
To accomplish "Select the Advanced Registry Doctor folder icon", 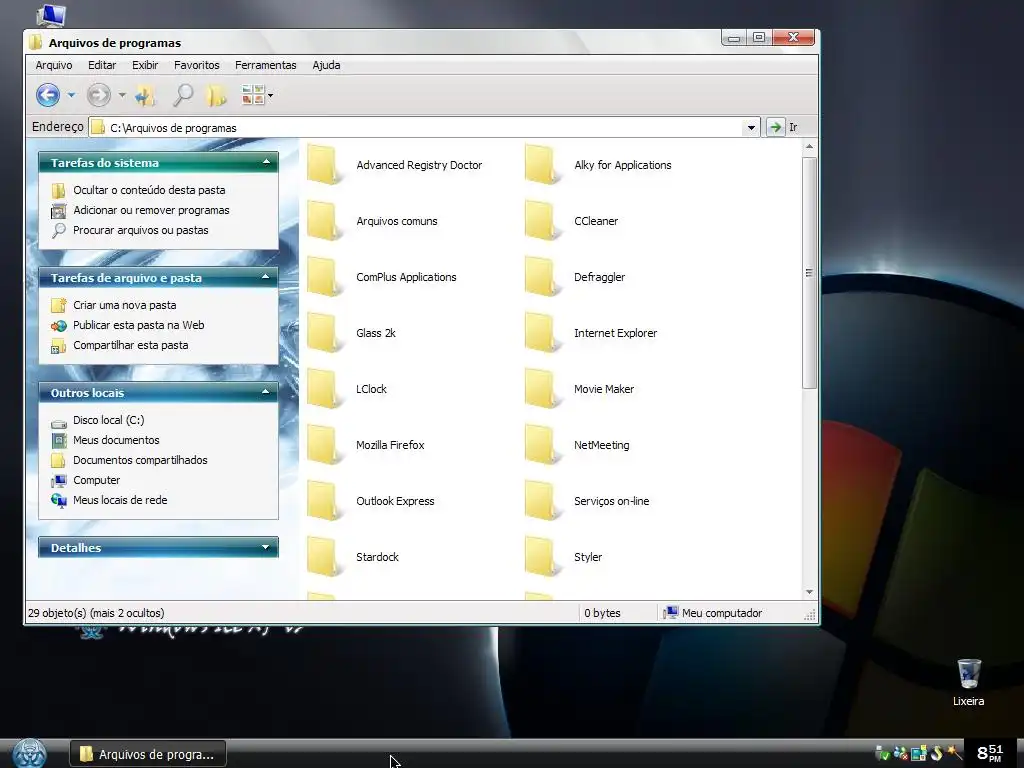I will (324, 165).
